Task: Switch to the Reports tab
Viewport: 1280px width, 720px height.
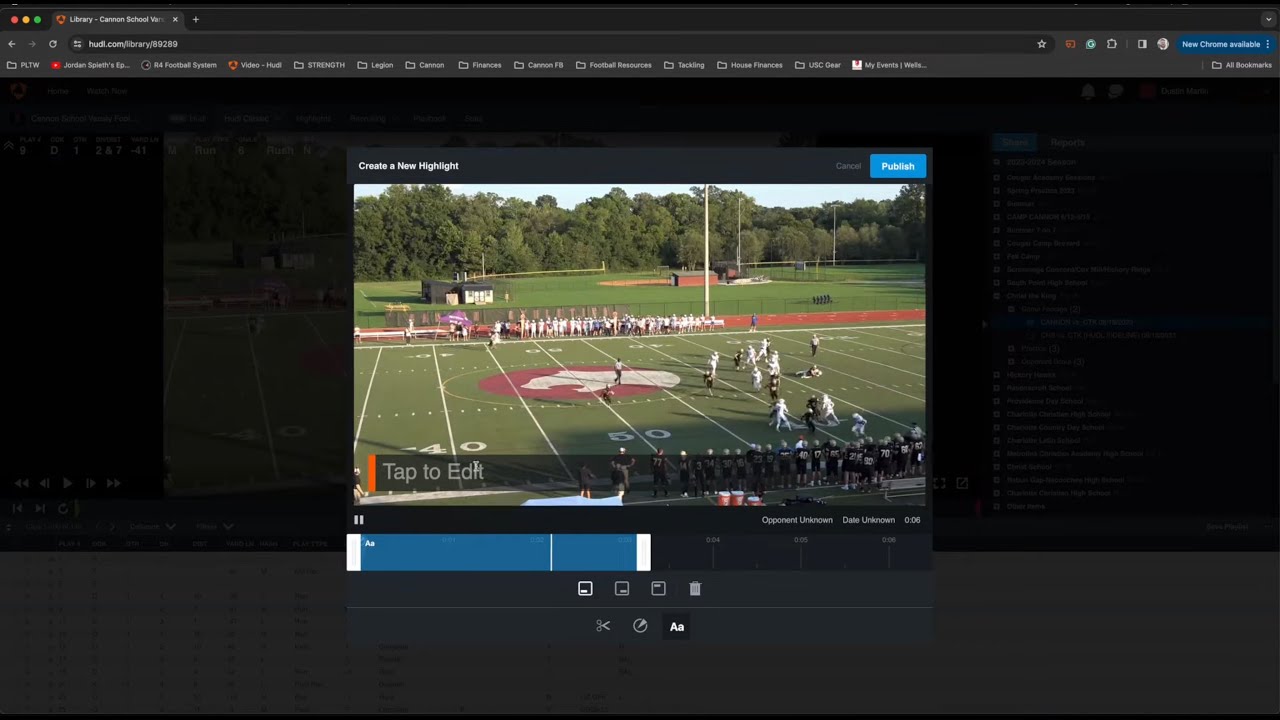Action: pyautogui.click(x=1067, y=143)
